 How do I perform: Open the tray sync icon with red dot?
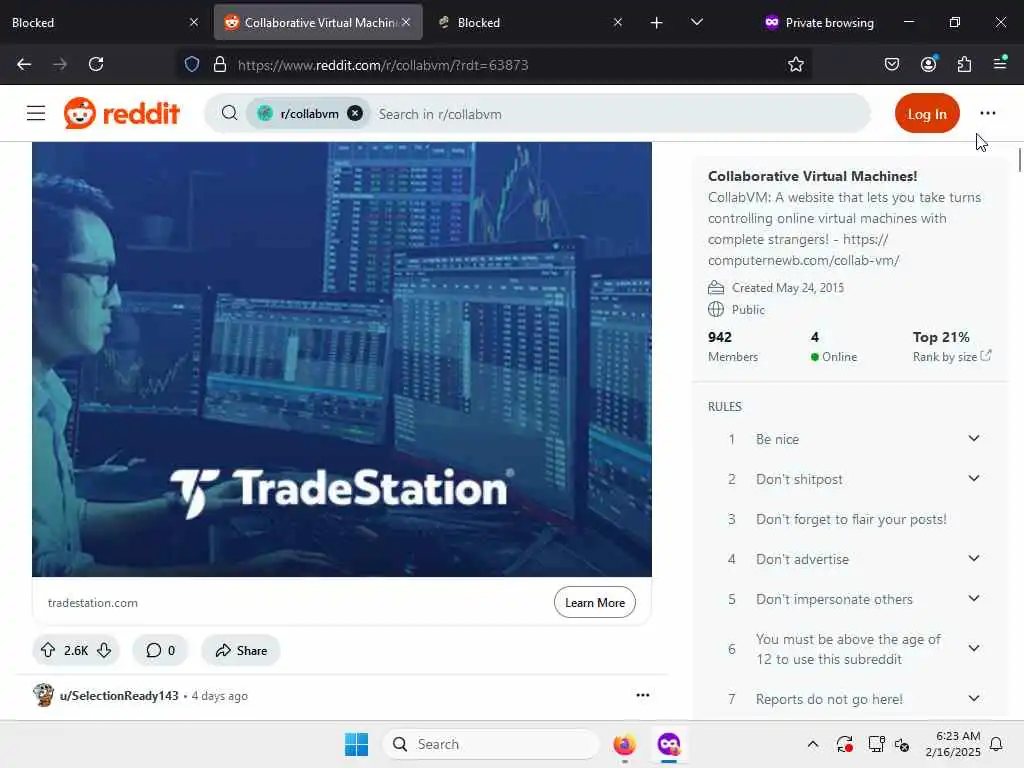click(844, 744)
